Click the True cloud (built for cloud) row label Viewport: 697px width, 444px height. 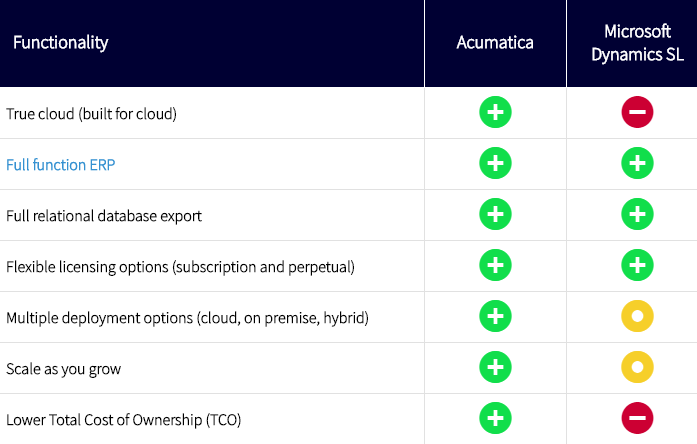[x=91, y=114]
